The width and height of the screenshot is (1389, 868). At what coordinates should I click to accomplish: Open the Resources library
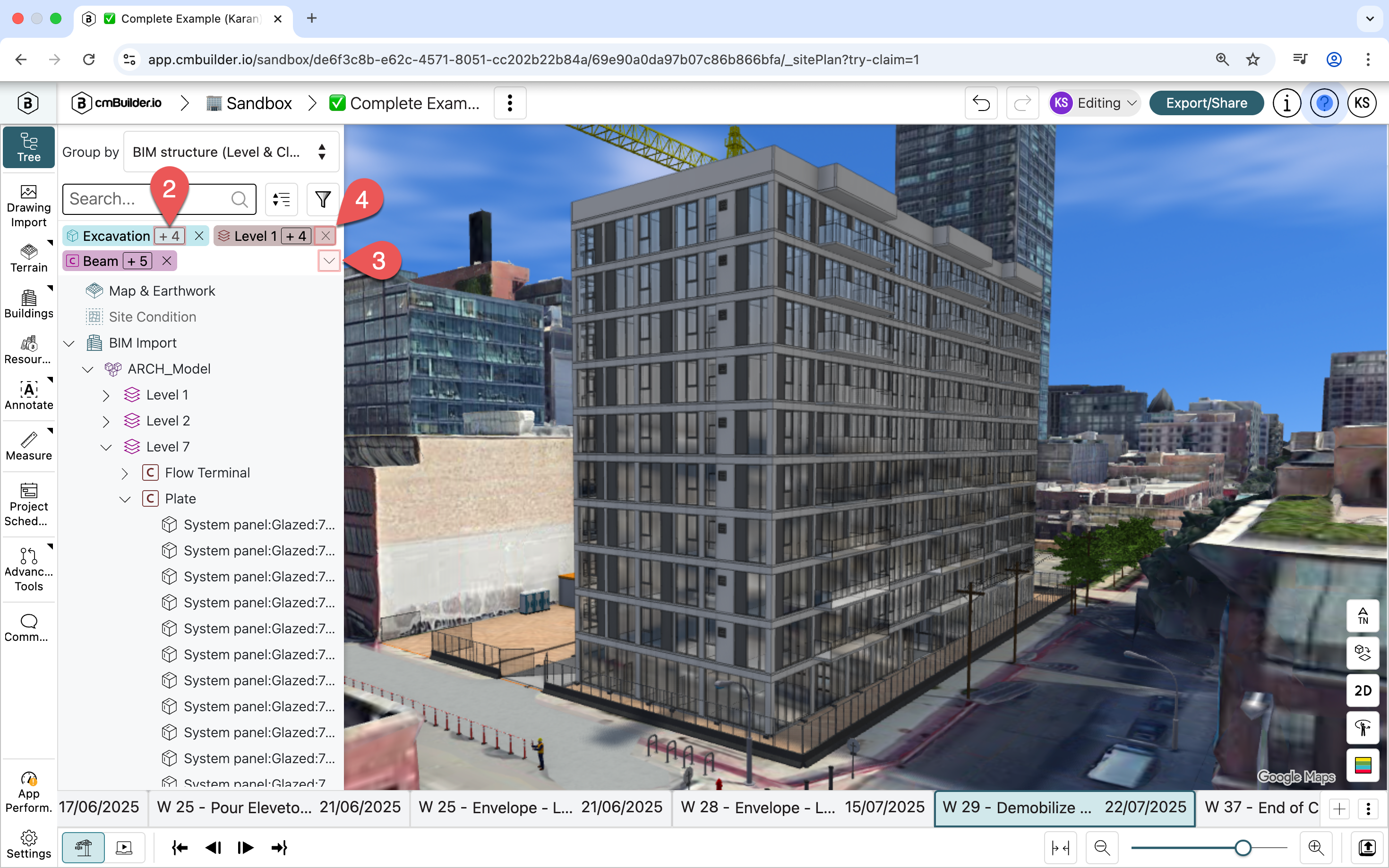(29, 349)
